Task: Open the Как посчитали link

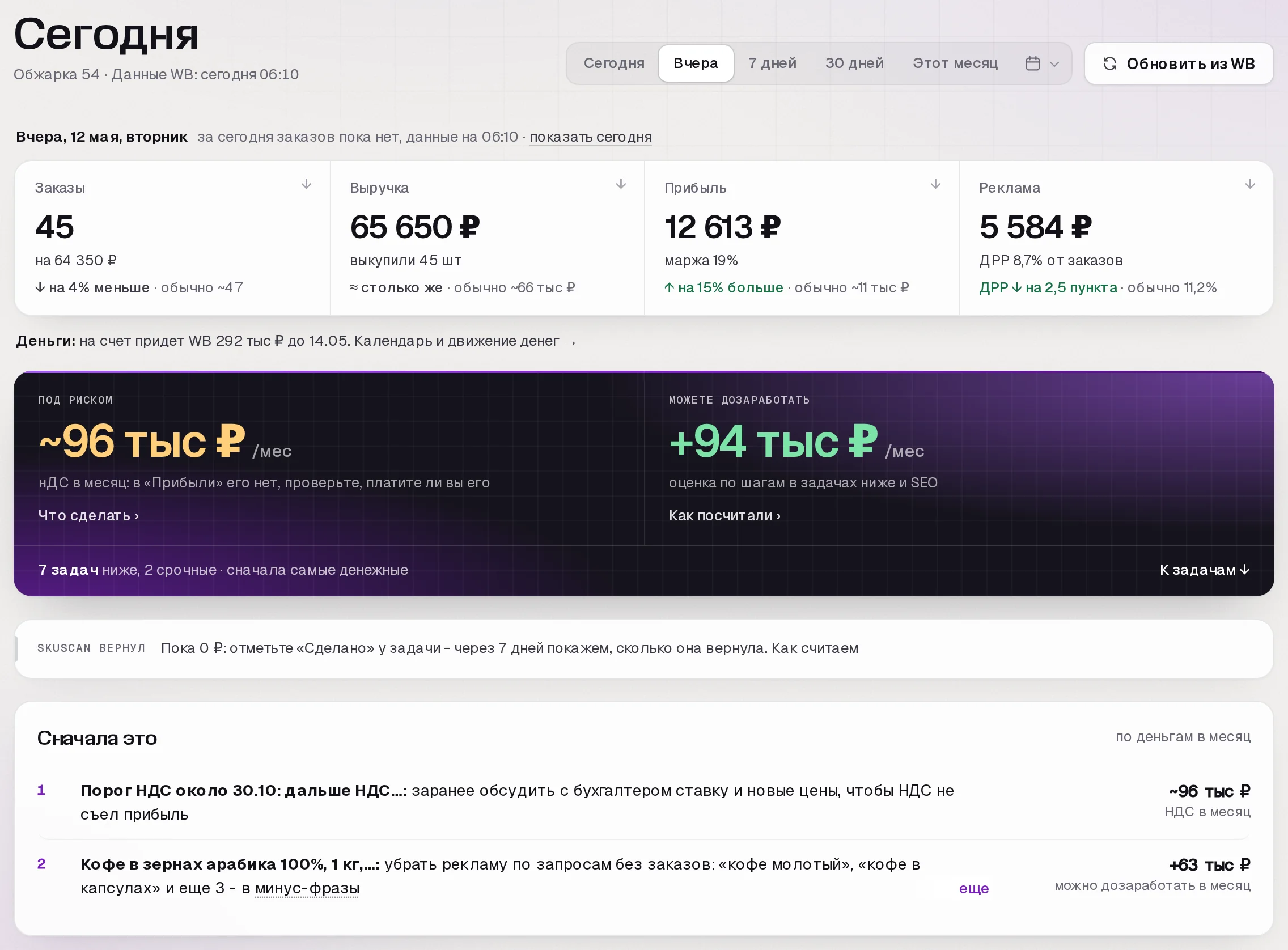Action: click(x=724, y=515)
